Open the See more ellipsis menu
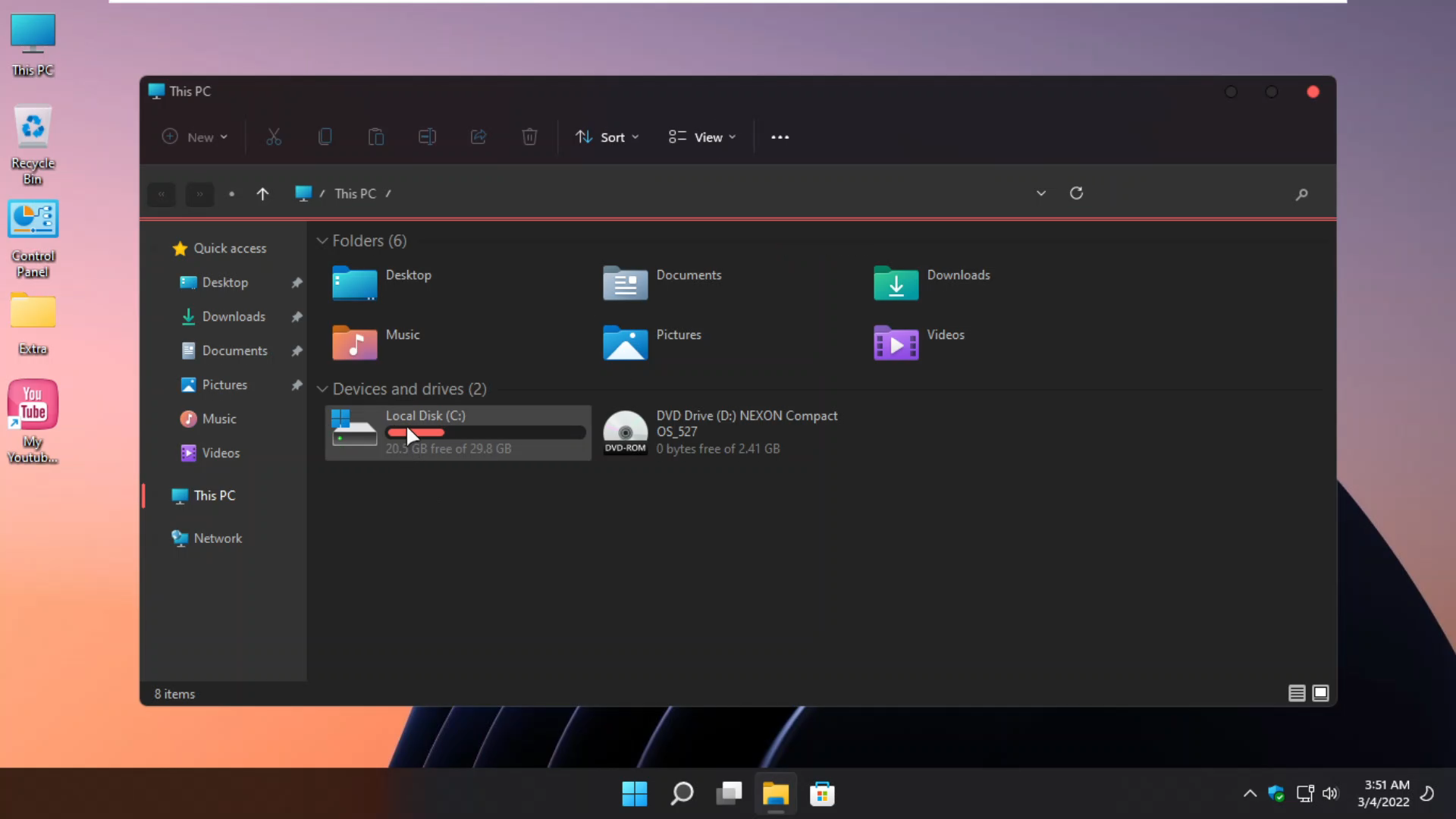1456x819 pixels. pos(780,137)
